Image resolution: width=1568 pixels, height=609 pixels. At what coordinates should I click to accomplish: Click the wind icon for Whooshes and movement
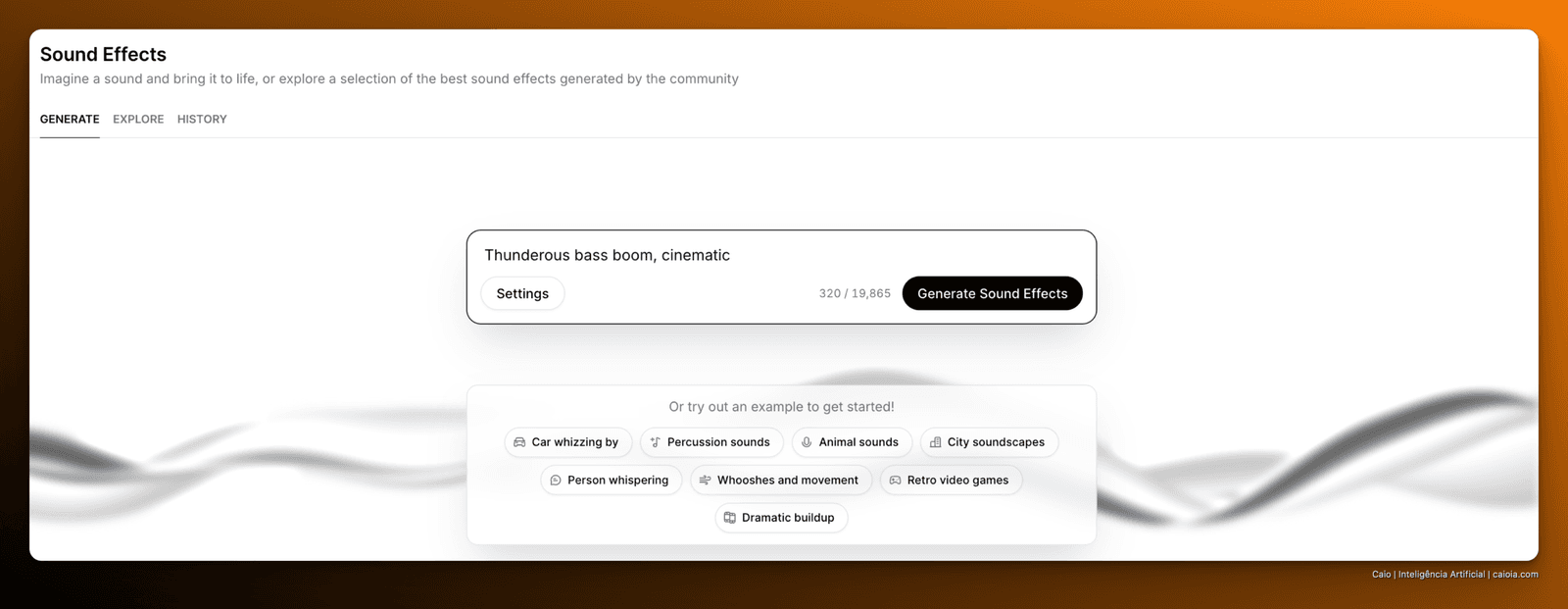[705, 481]
